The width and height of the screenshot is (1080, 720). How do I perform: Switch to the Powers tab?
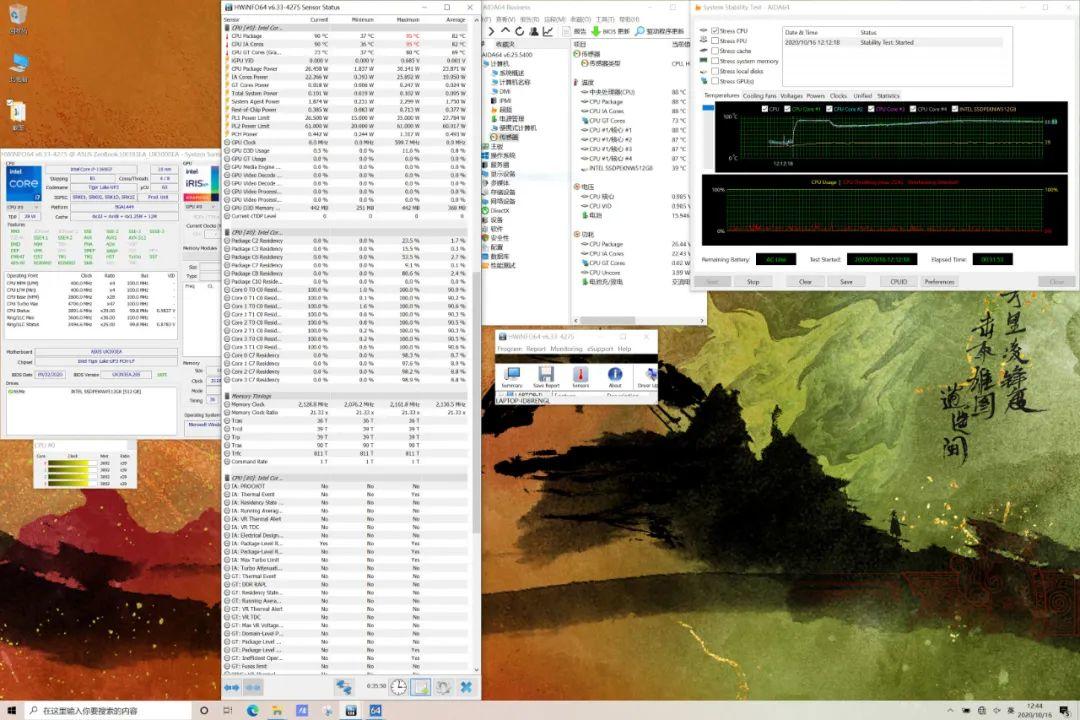pos(816,96)
